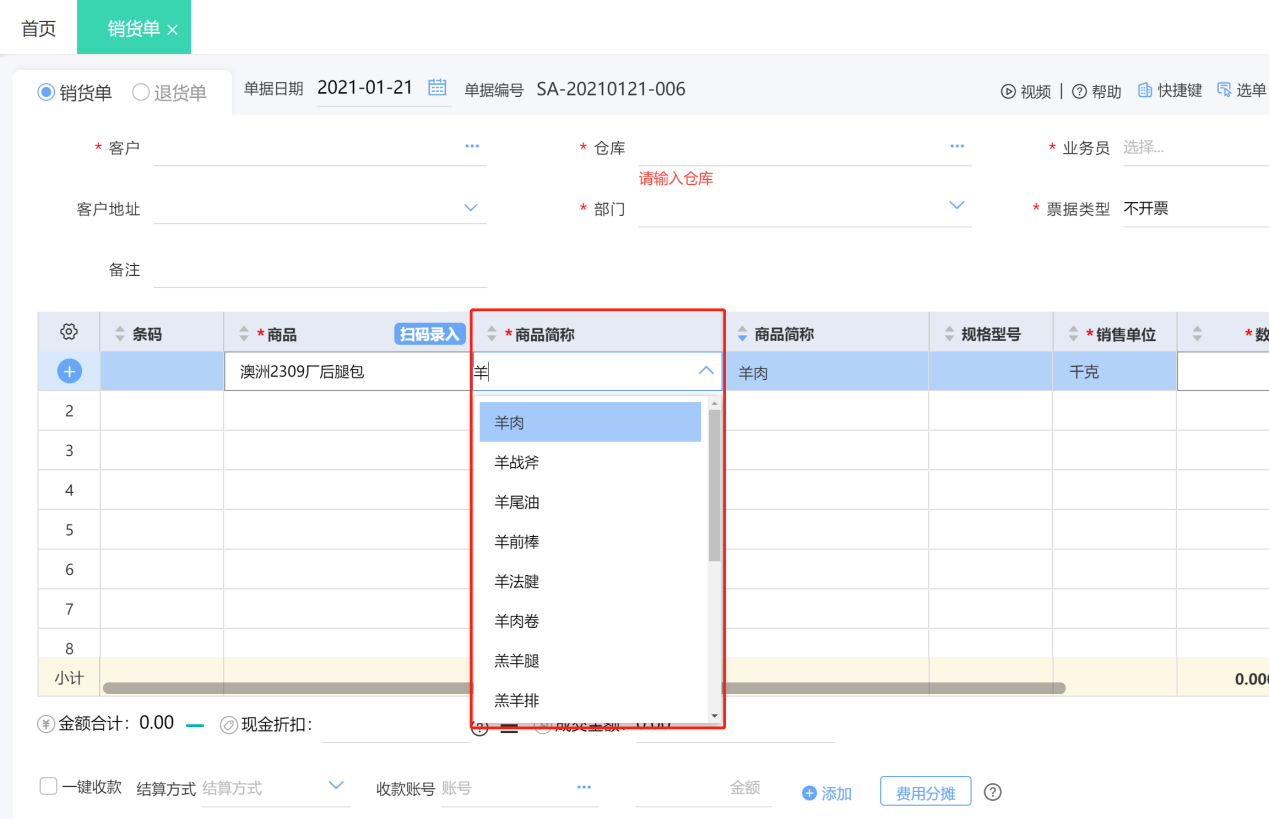Choose 羔羊腿 from the dropdown list

pyautogui.click(x=590, y=661)
